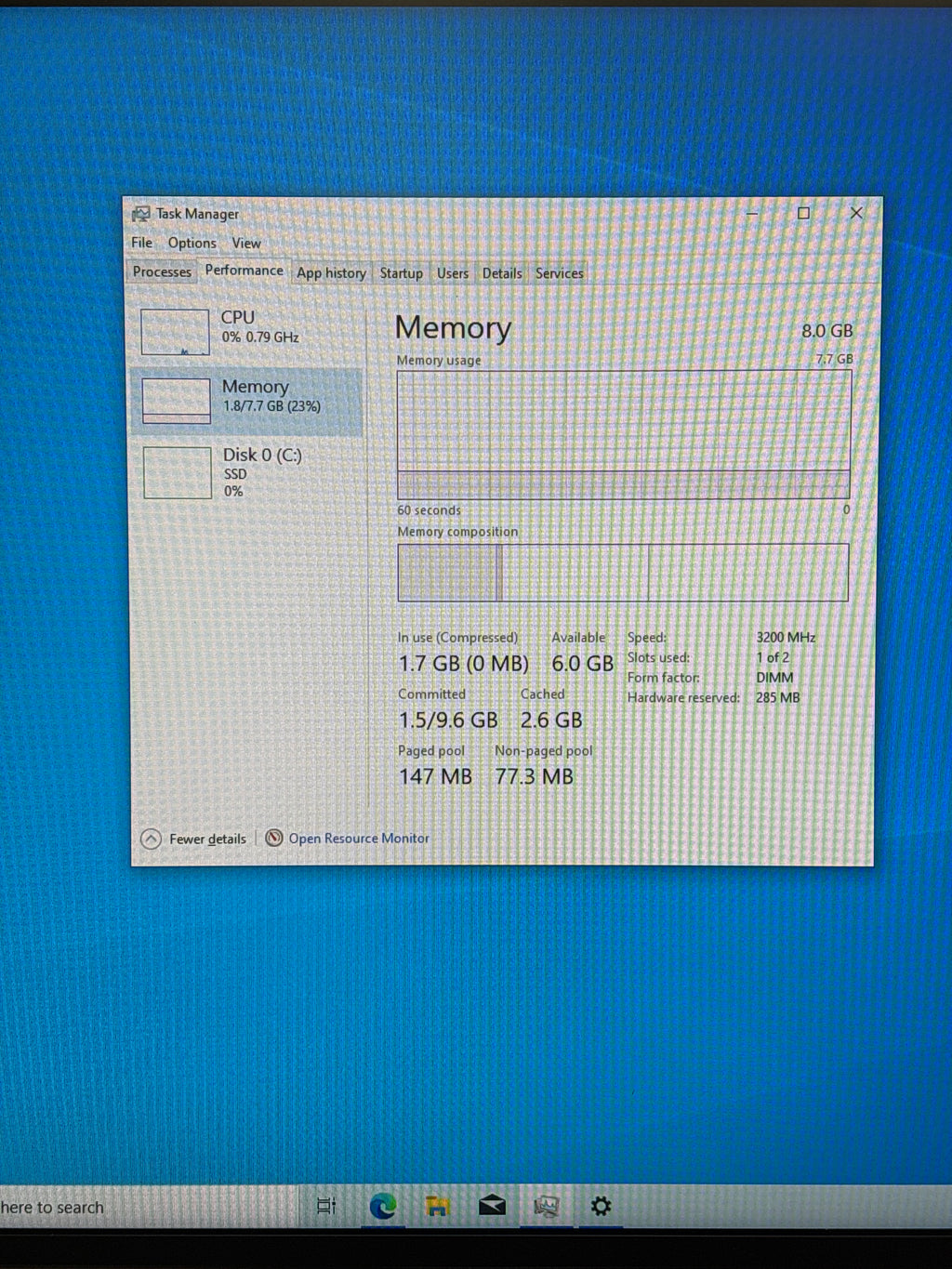
Task: Click the '77.3 MB' non-paged pool value
Action: pos(534,776)
